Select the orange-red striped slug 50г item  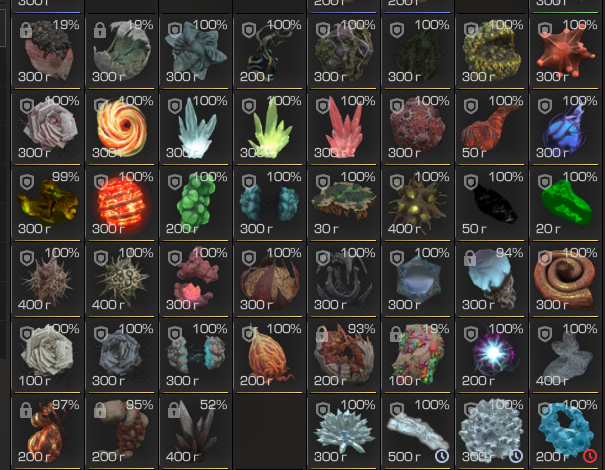[492, 127]
